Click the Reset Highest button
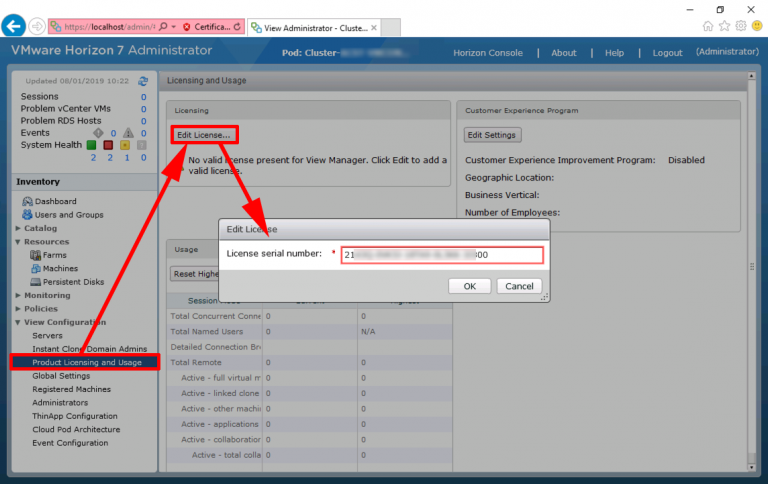 click(x=196, y=274)
